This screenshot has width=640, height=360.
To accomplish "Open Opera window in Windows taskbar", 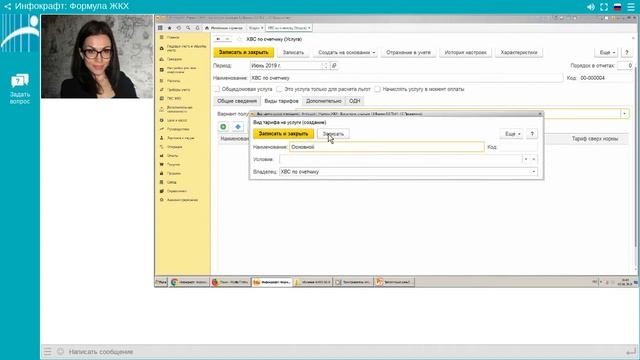I will pyautogui.click(x=230, y=282).
